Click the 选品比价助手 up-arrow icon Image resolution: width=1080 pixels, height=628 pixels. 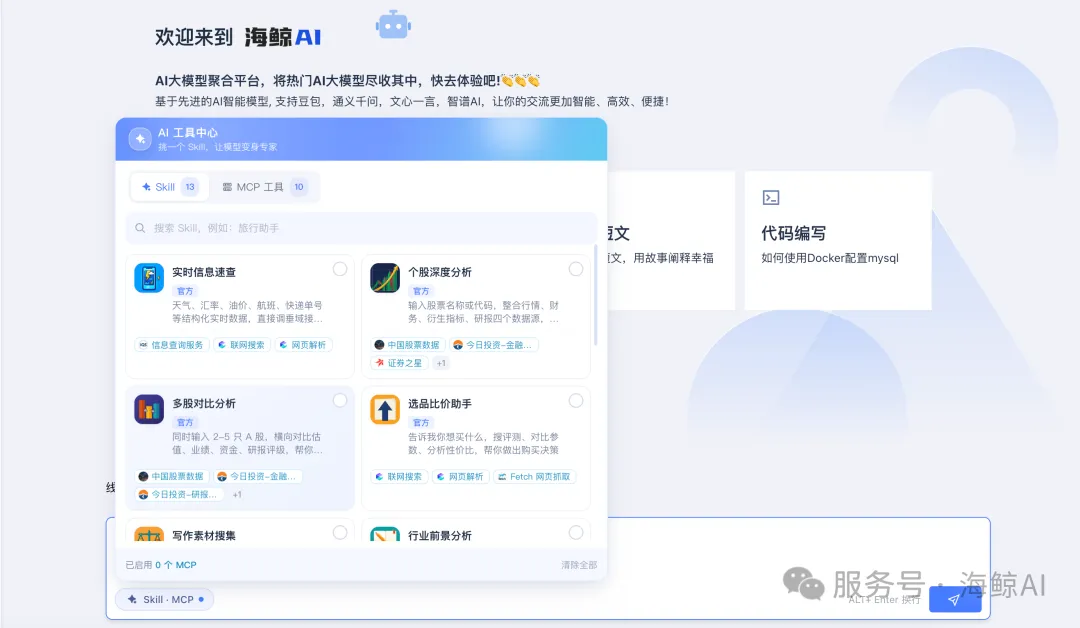pos(385,410)
